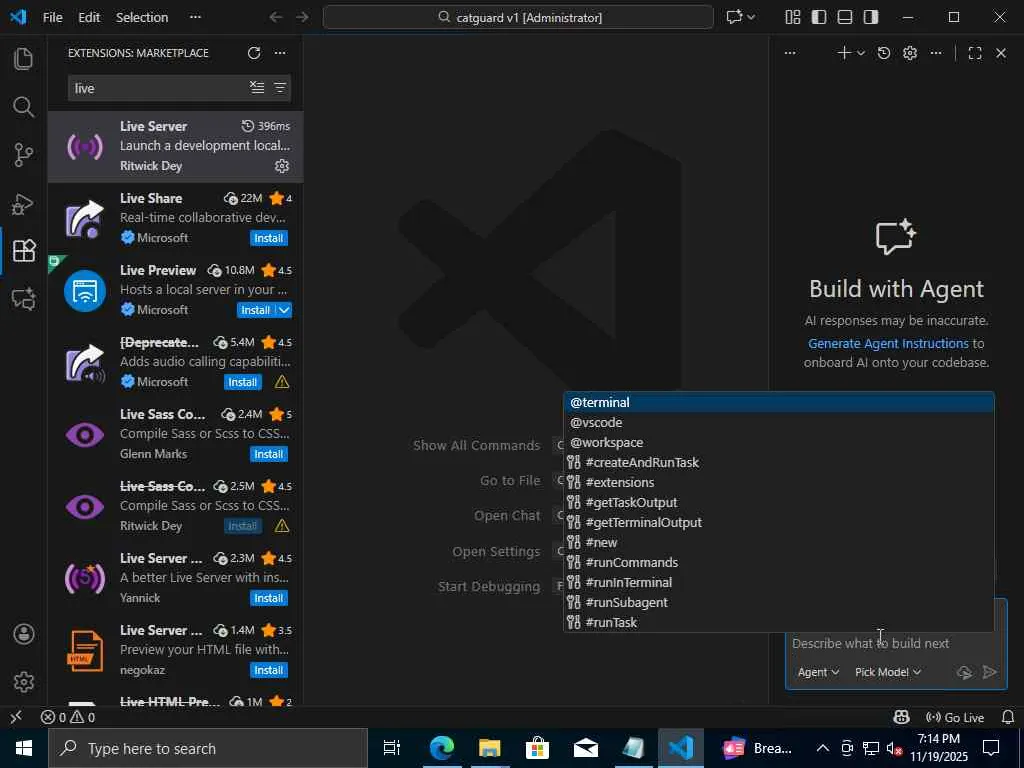1024x768 pixels.
Task: Install the Live Preview extension
Action: pos(256,310)
